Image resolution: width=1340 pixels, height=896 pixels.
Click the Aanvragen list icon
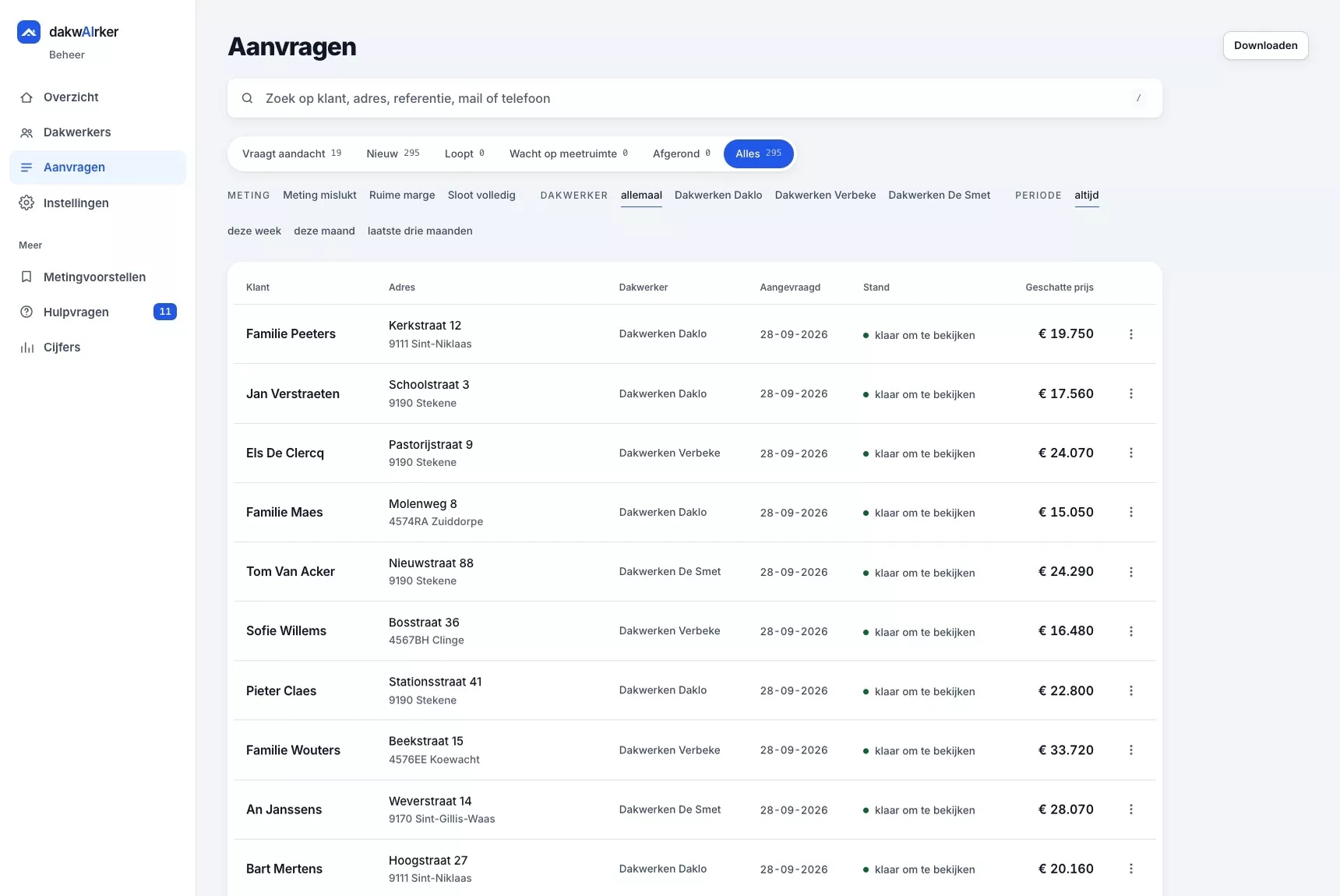26,168
